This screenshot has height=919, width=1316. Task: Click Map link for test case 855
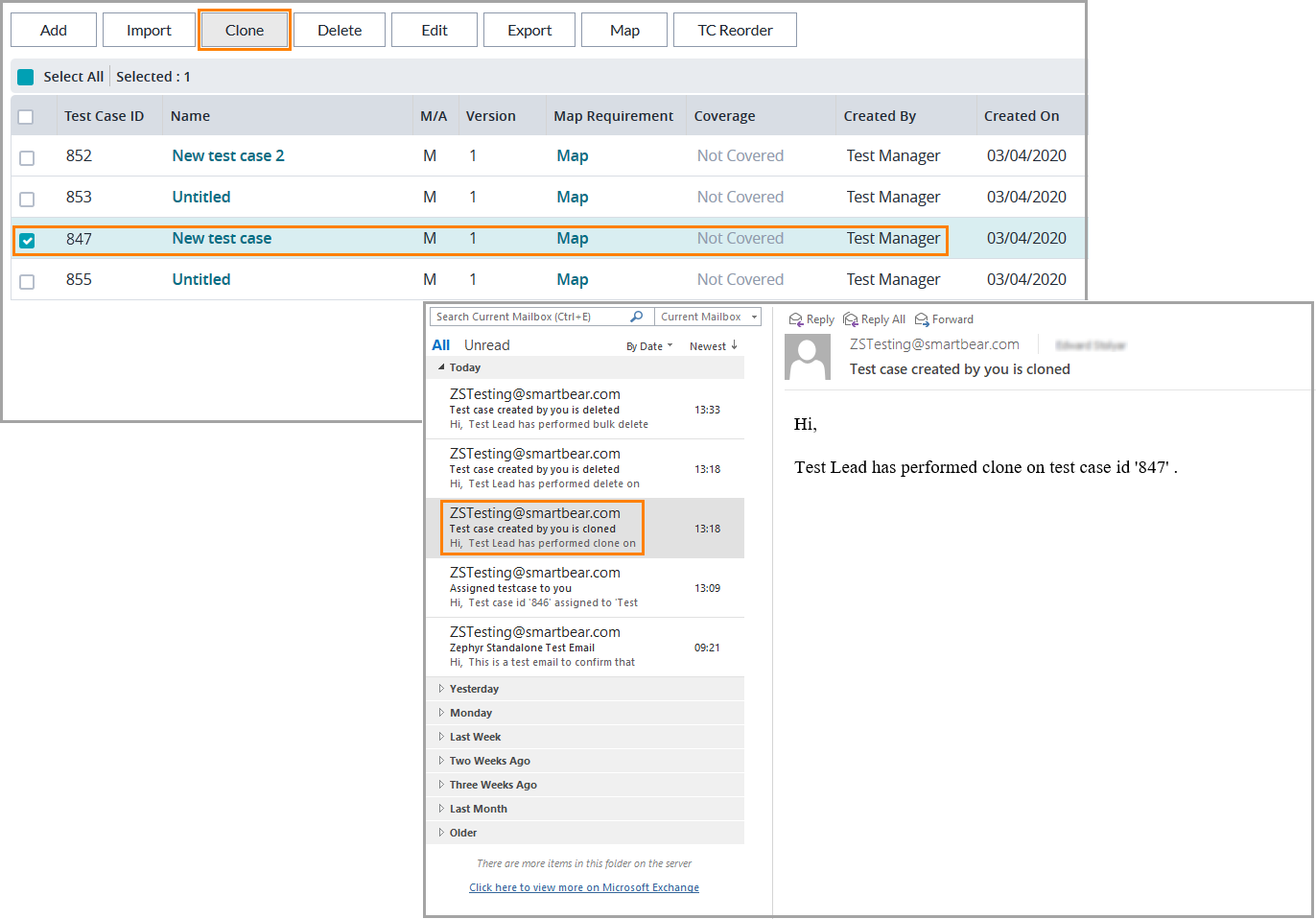(x=573, y=279)
